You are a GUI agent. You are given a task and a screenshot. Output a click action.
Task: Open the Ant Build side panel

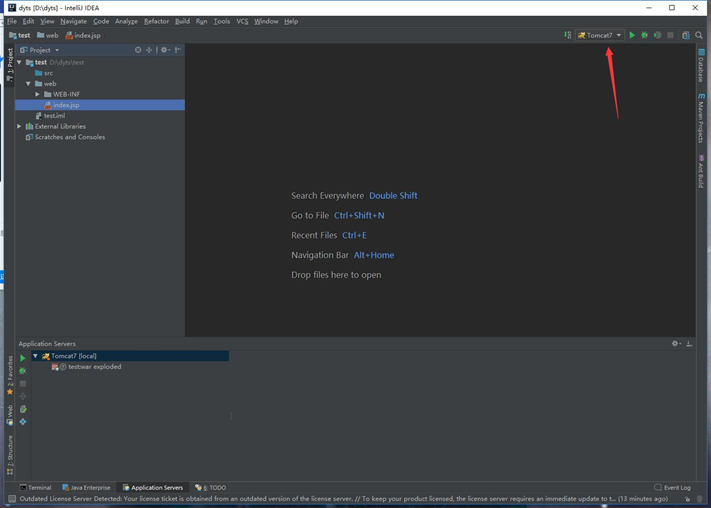tap(701, 171)
